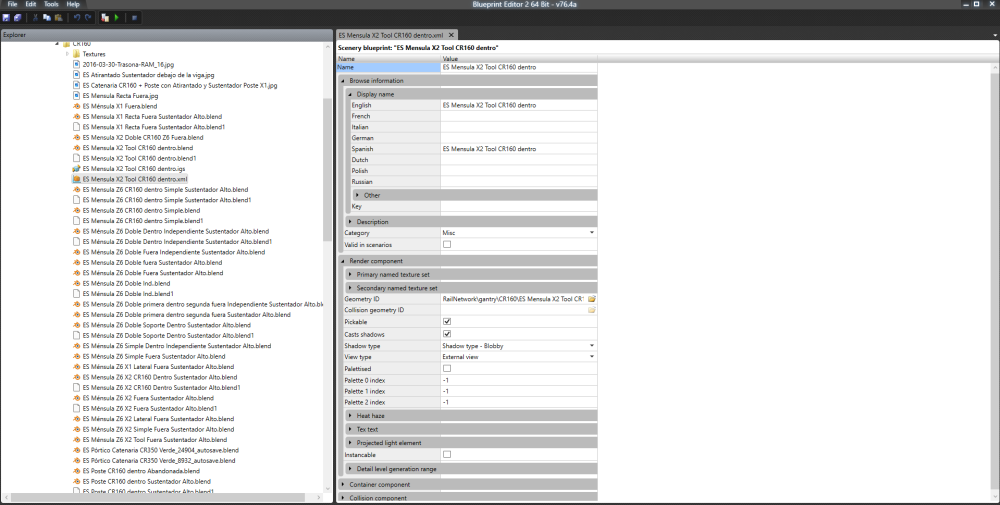Expand Projected light element section
This screenshot has width=1000, height=505.
click(x=350, y=443)
